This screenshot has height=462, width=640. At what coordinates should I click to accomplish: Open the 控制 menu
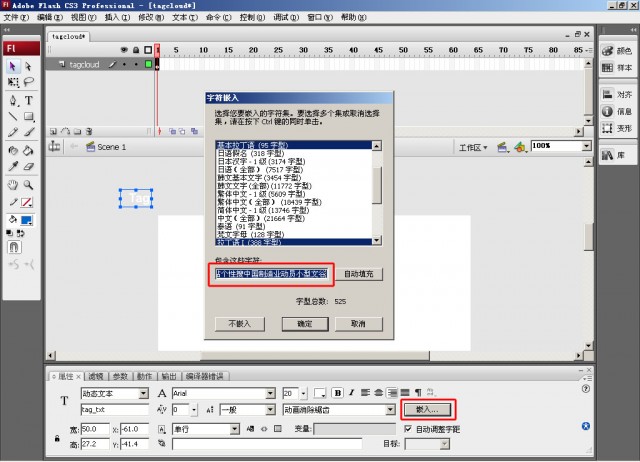click(252, 17)
